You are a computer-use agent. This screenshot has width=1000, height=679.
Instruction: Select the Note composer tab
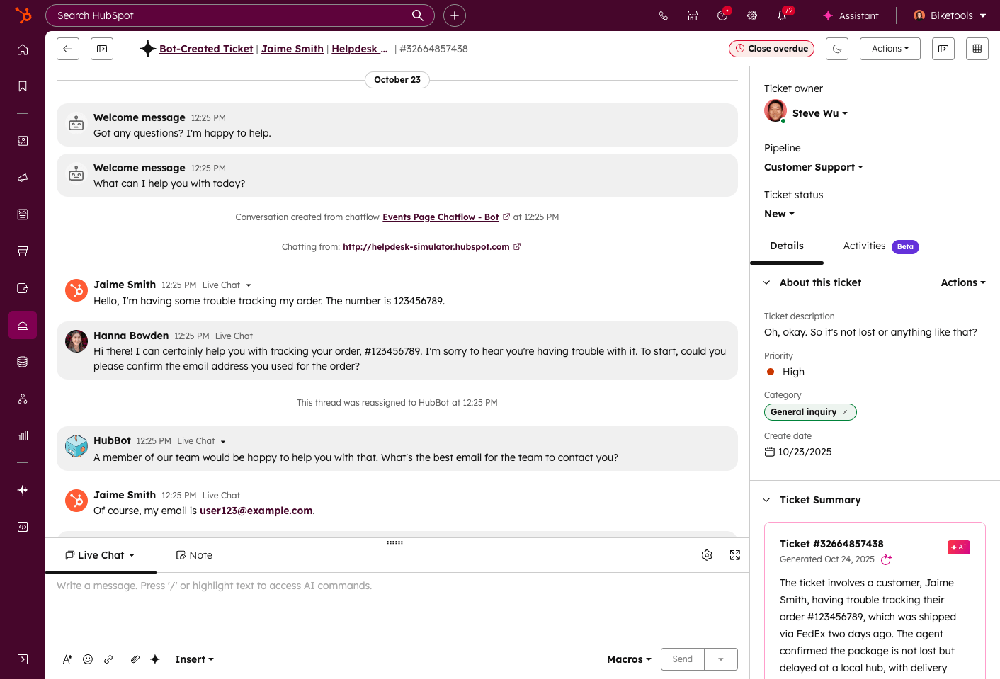tap(194, 555)
